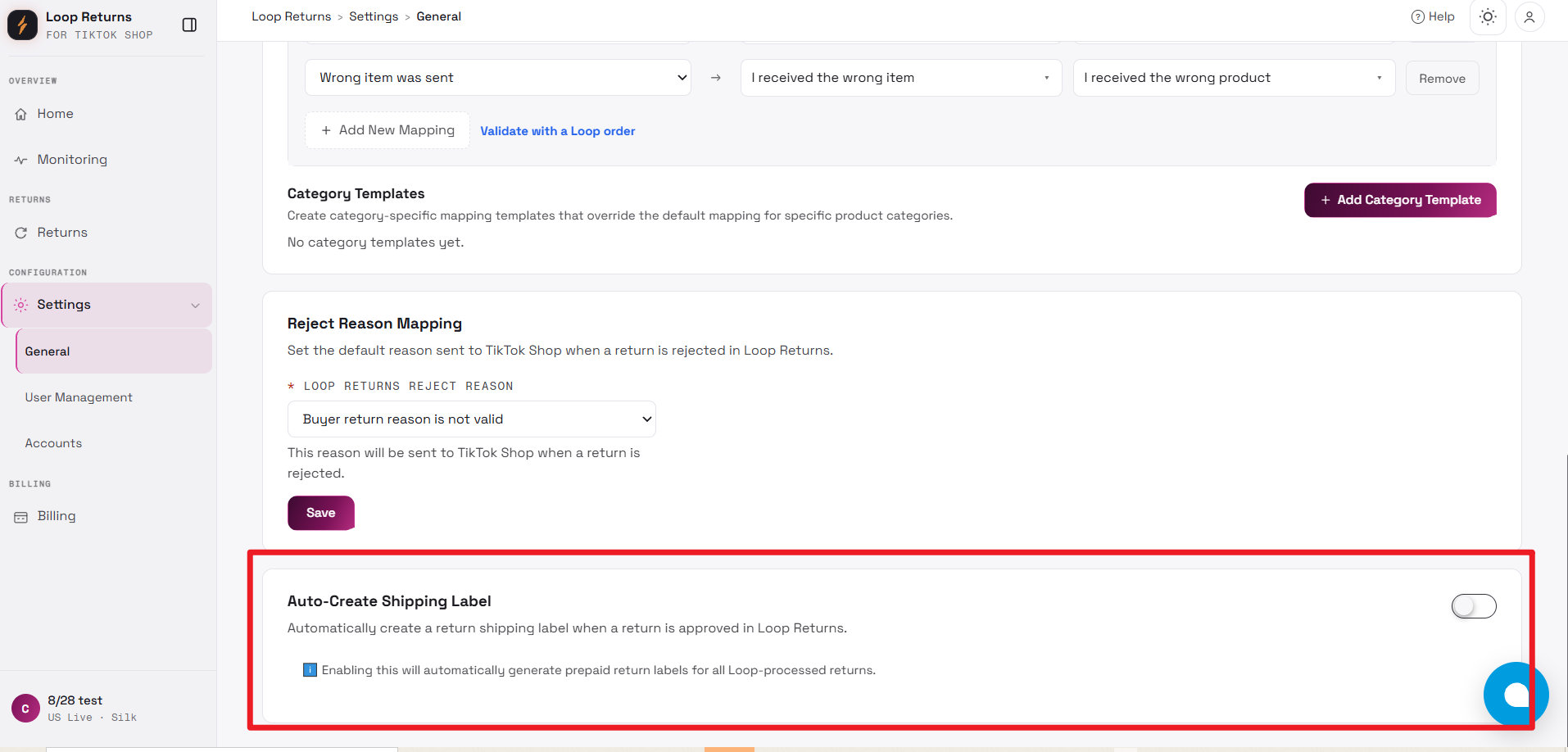Open the user profile icon

click(x=1529, y=16)
